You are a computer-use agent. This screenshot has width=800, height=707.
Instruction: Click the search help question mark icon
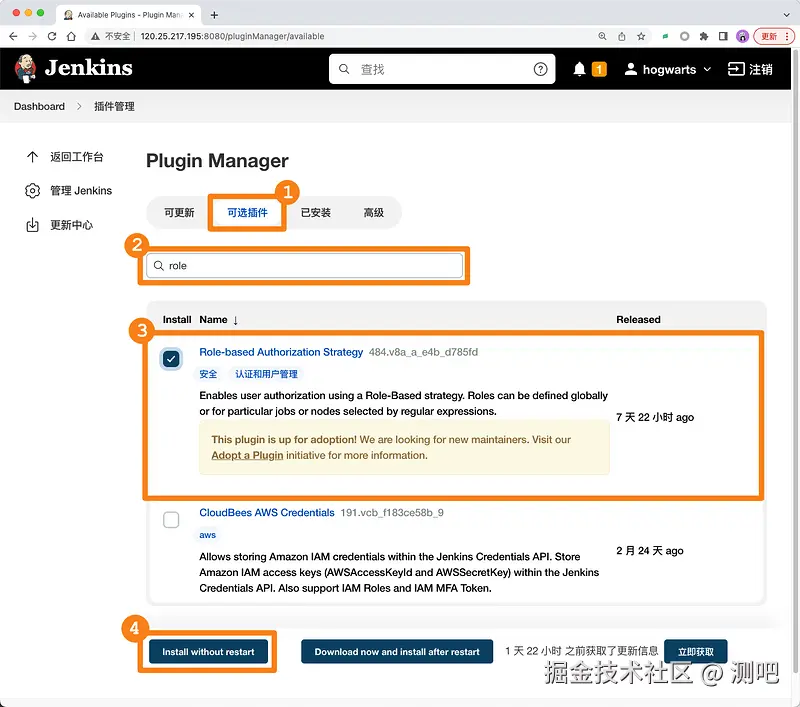540,69
